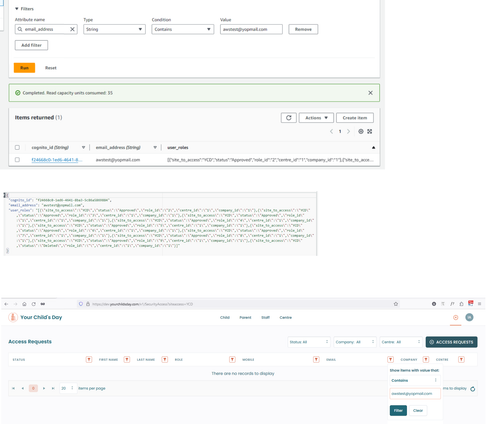Select the awstest@yopmail.com item row checkbox
The height and width of the screenshot is (444, 500).
(17, 160)
